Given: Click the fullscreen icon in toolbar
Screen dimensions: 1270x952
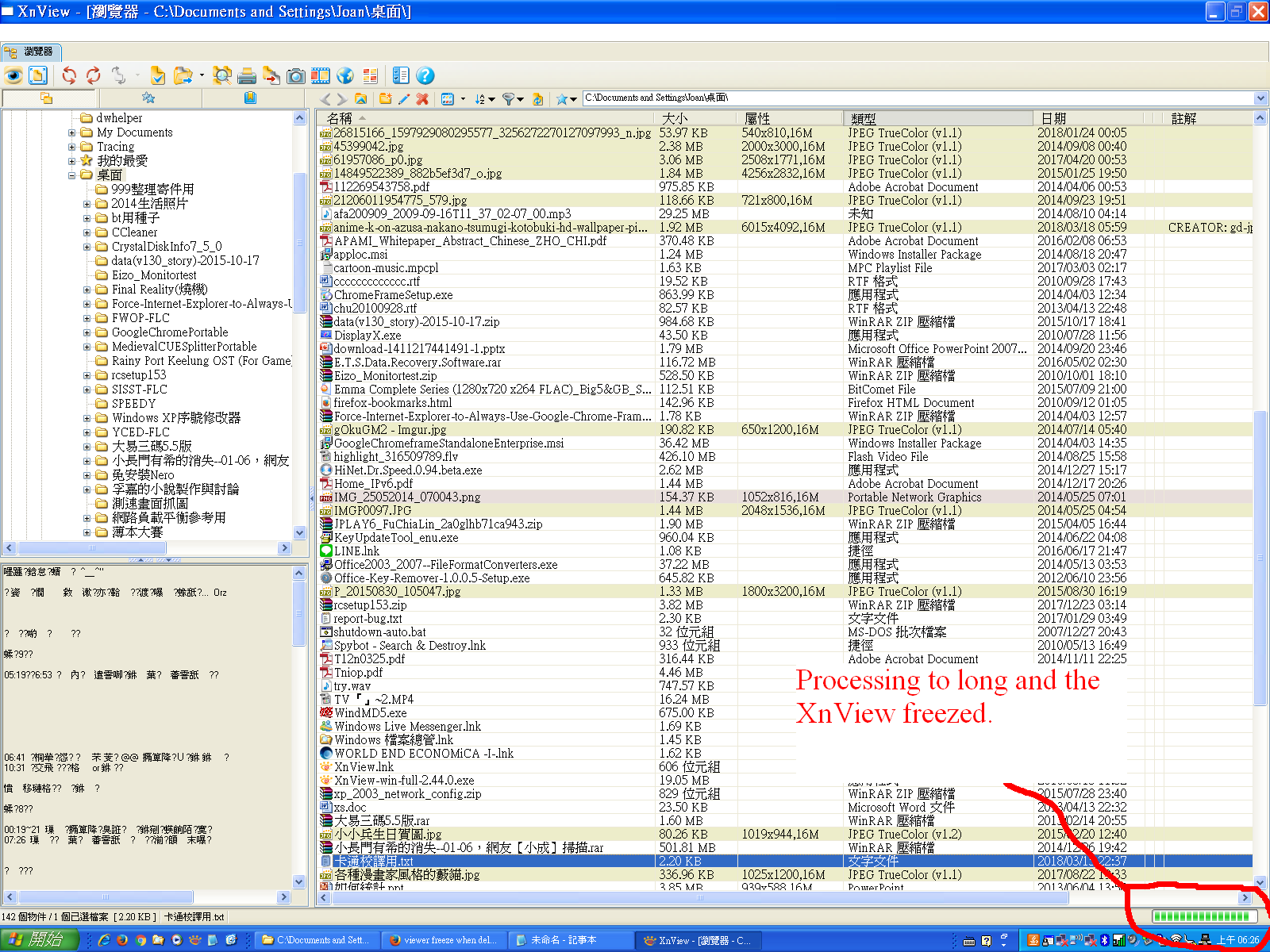Looking at the screenshot, I should click(x=38, y=75).
